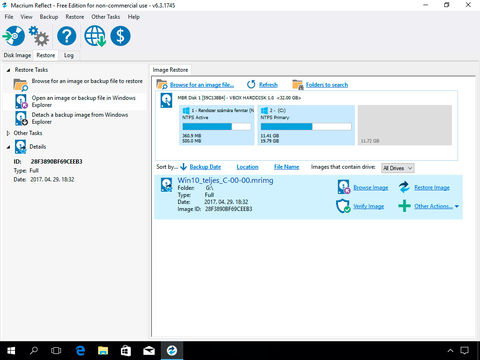Open the Other Actions dropdown arrow
The width and height of the screenshot is (480, 360).
[457, 206]
